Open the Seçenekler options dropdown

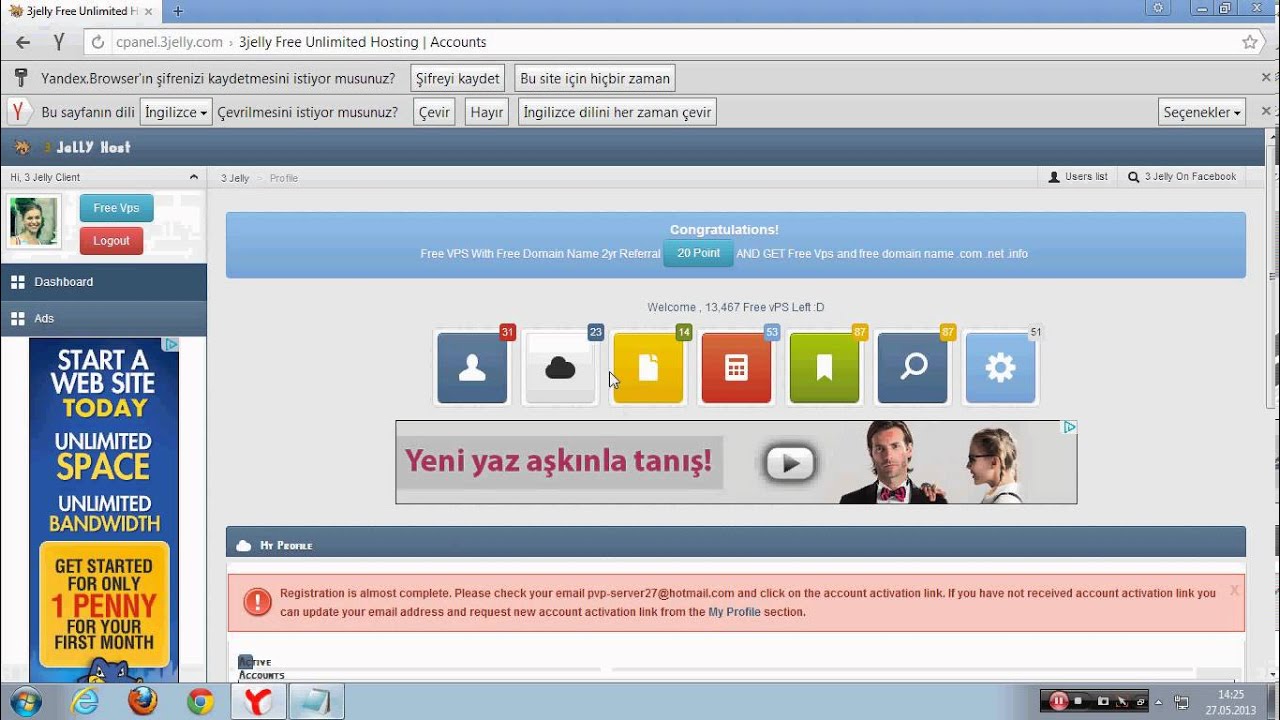click(x=1202, y=112)
